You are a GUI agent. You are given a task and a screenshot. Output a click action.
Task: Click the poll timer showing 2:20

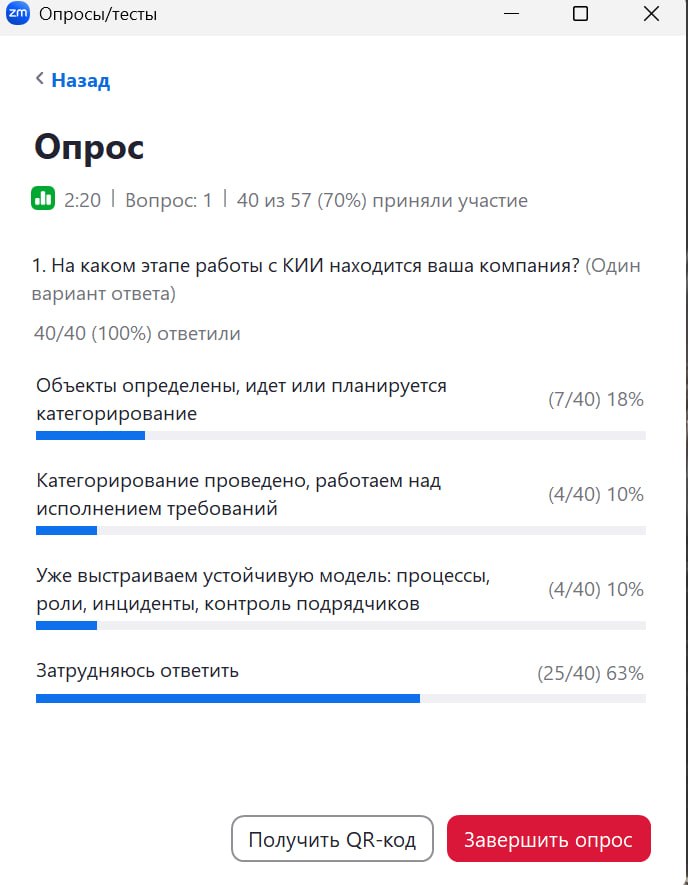click(82, 200)
